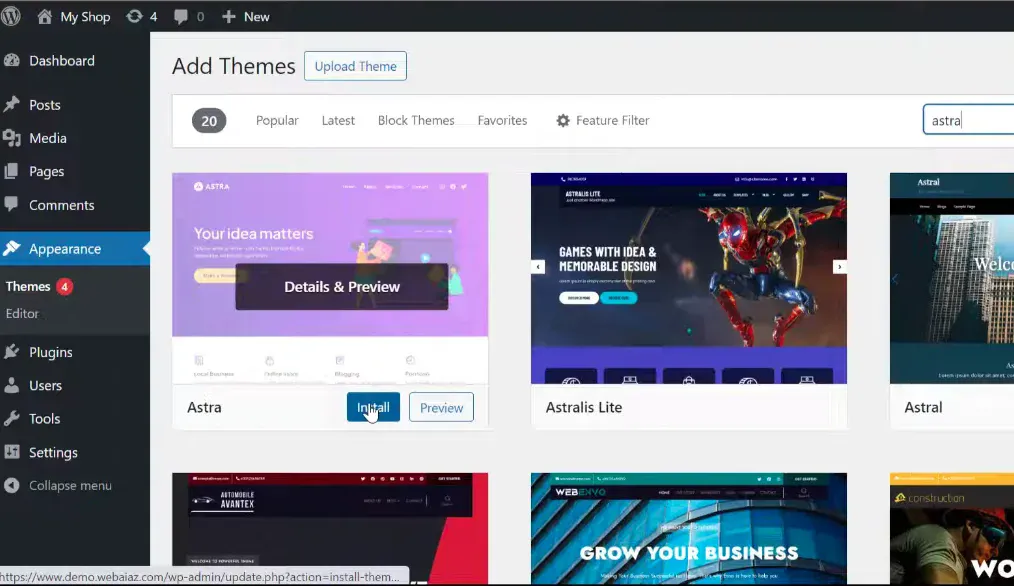Viewport: 1014px width, 586px height.
Task: Switch to the Block Themes tab
Action: tap(416, 120)
